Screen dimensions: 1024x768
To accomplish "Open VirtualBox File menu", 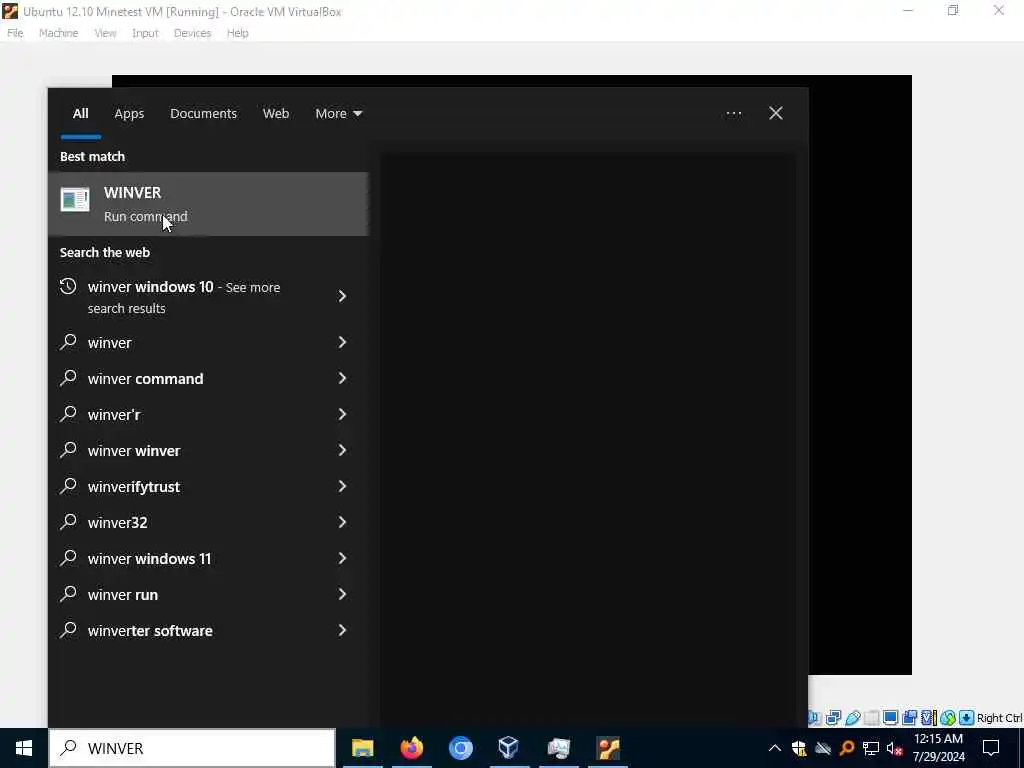I will [x=15, y=33].
